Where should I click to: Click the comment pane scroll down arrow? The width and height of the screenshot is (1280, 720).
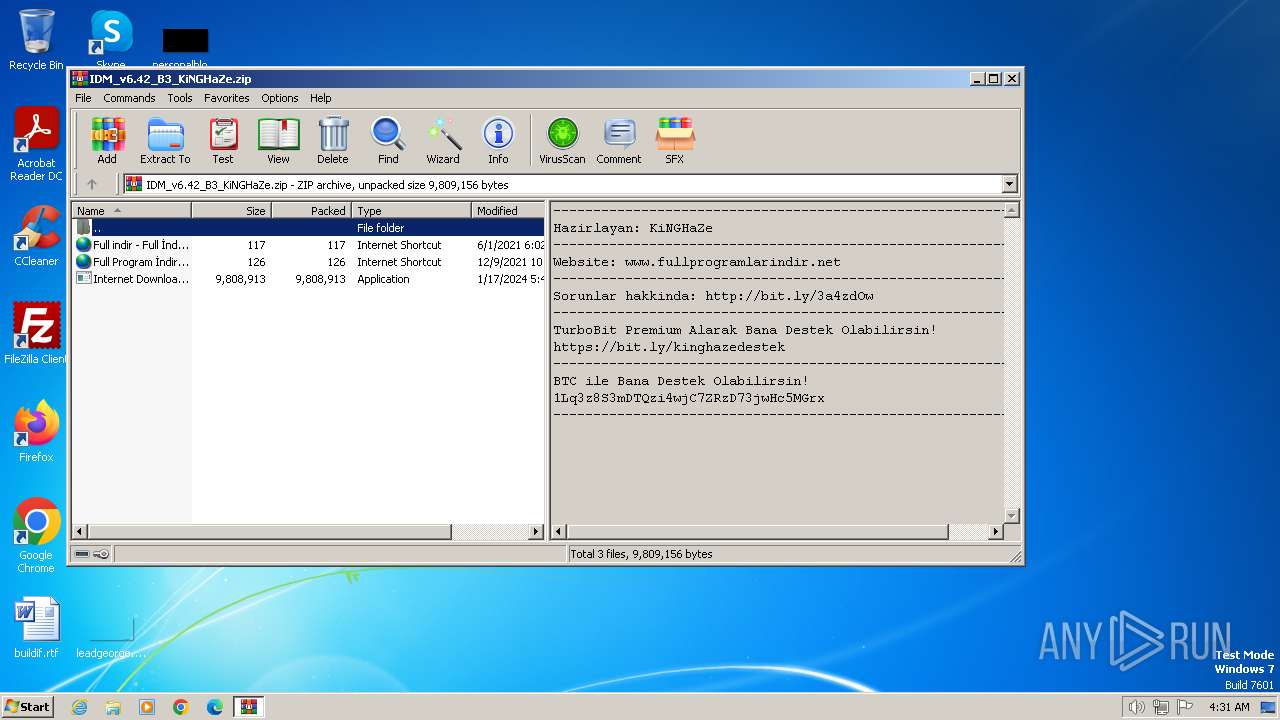[1011, 516]
